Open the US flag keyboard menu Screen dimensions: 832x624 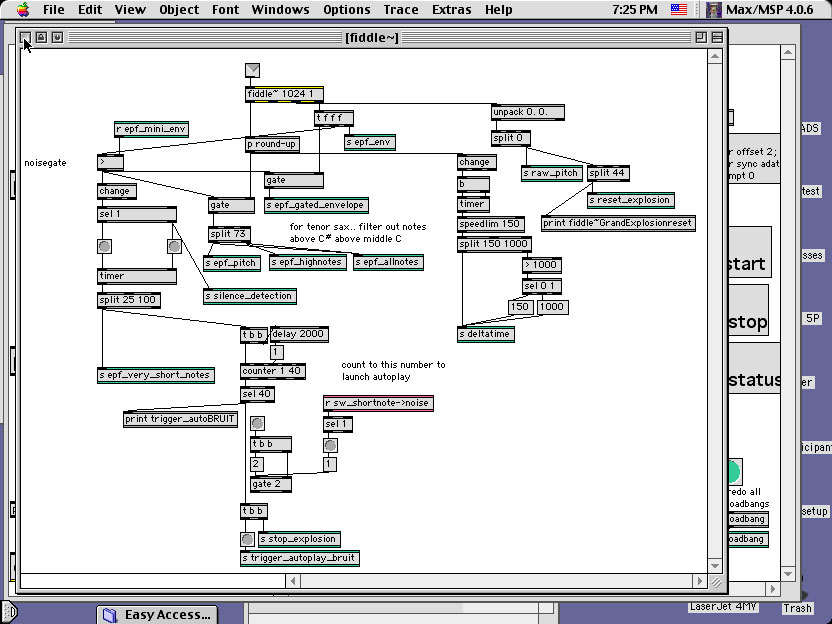tap(680, 9)
